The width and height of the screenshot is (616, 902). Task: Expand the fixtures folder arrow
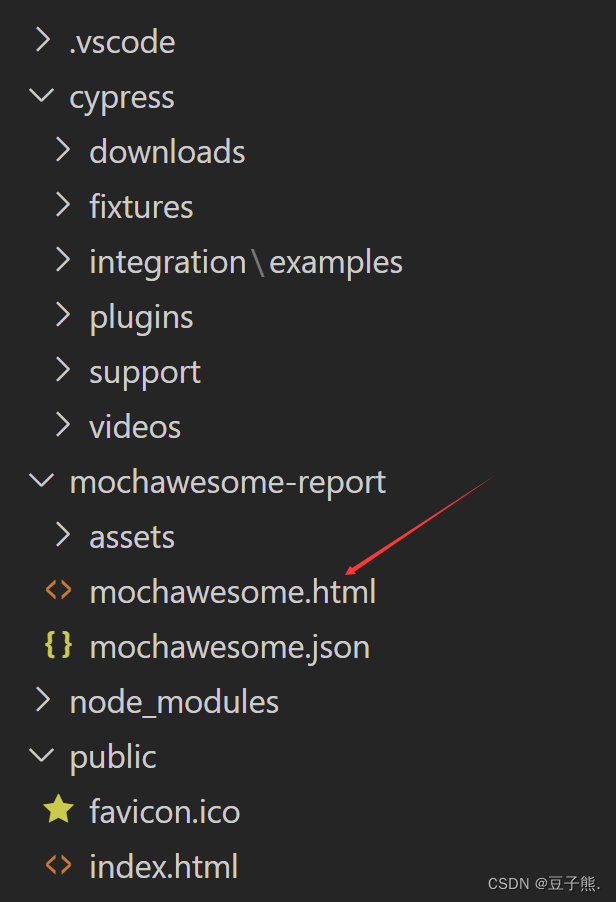[63, 206]
